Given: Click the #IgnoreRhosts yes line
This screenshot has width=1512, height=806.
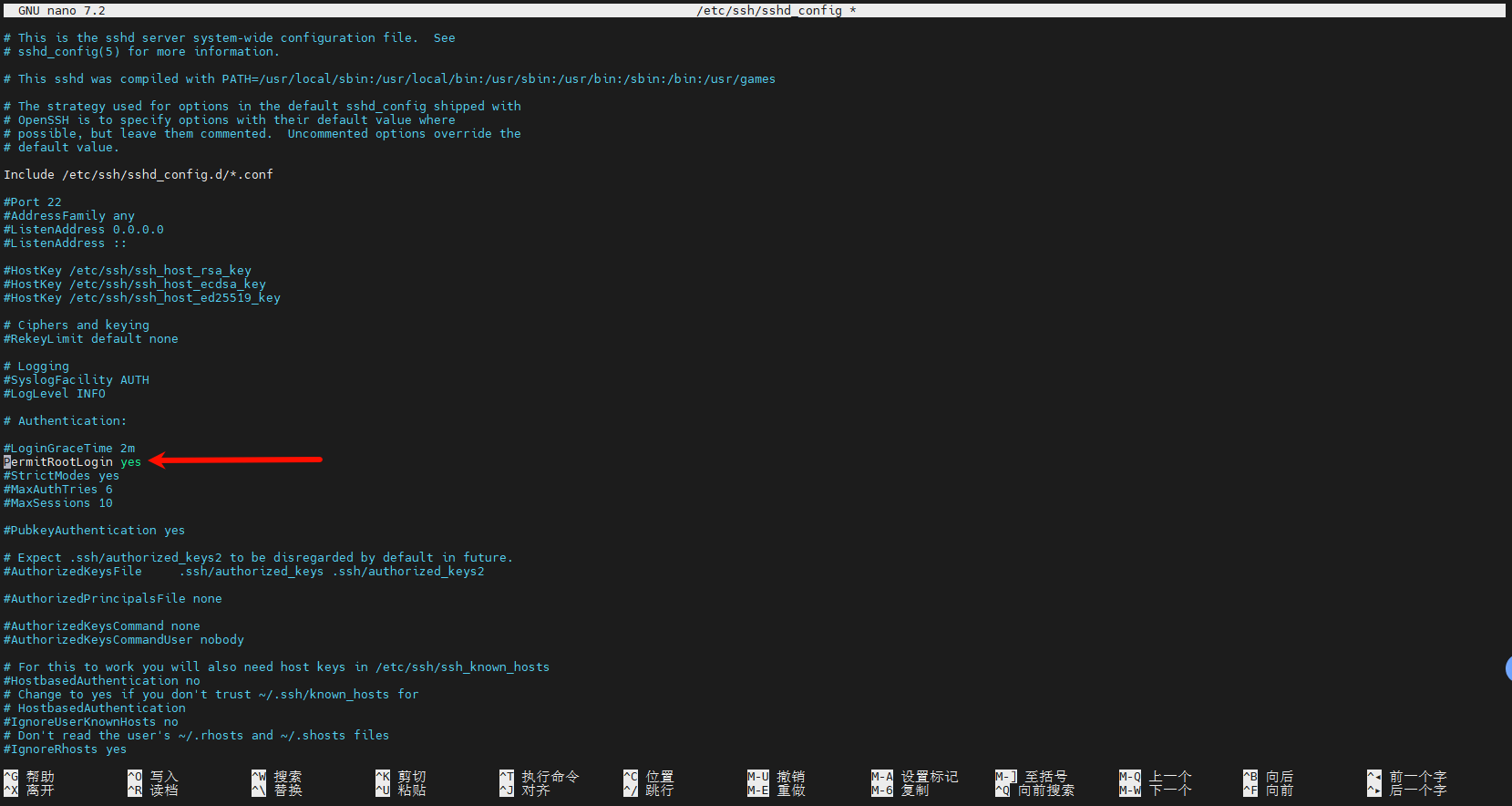Looking at the screenshot, I should click(66, 749).
